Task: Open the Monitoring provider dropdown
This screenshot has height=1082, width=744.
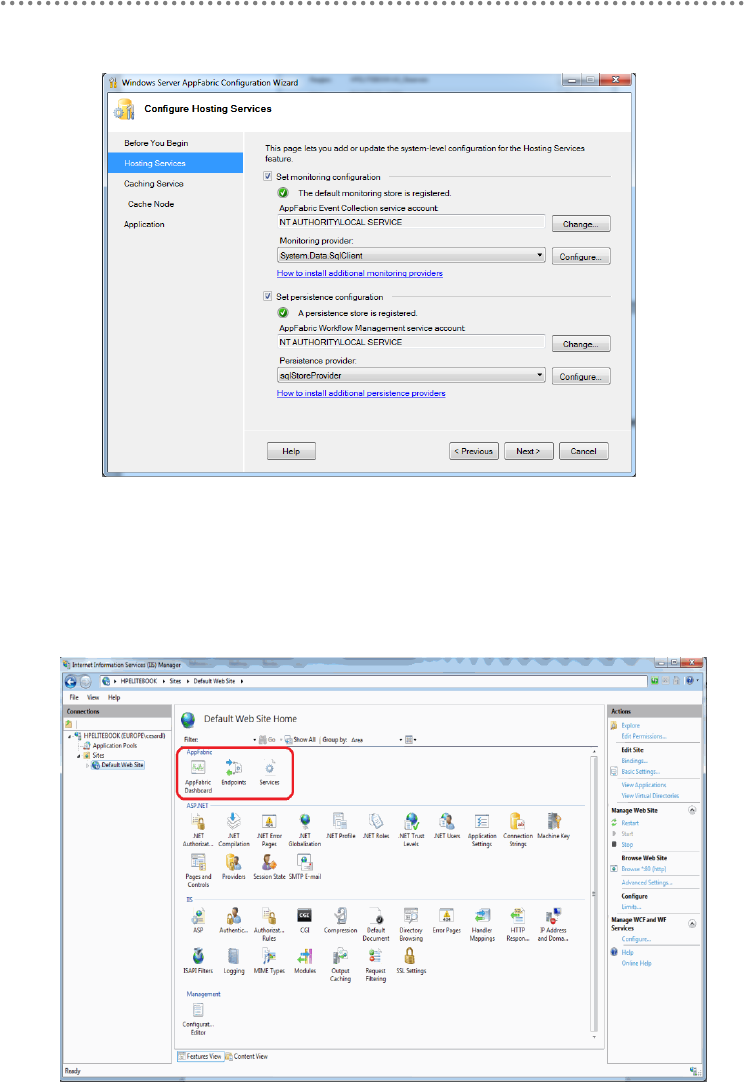Action: tap(411, 255)
